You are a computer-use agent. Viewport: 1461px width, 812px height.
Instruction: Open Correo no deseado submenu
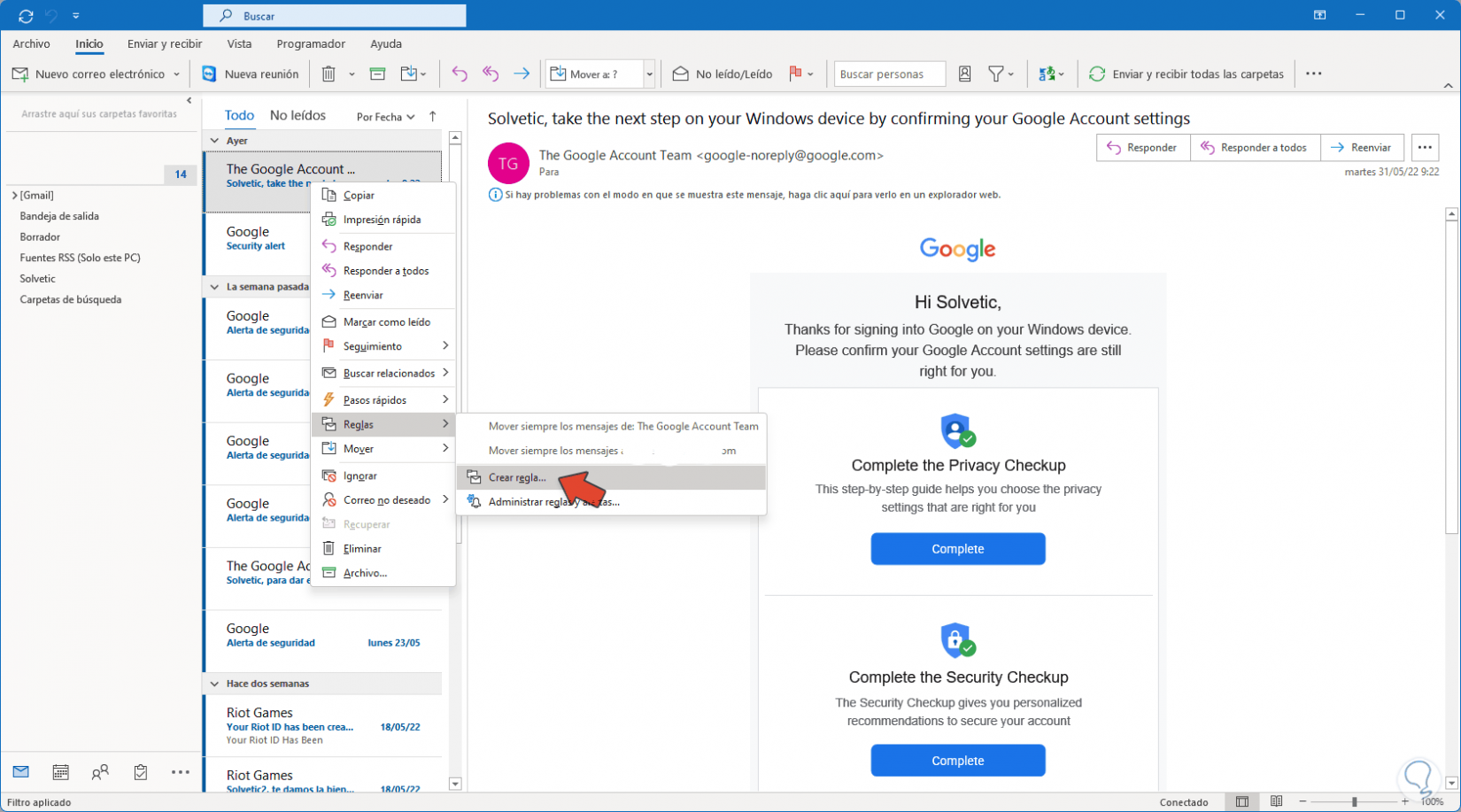point(383,500)
